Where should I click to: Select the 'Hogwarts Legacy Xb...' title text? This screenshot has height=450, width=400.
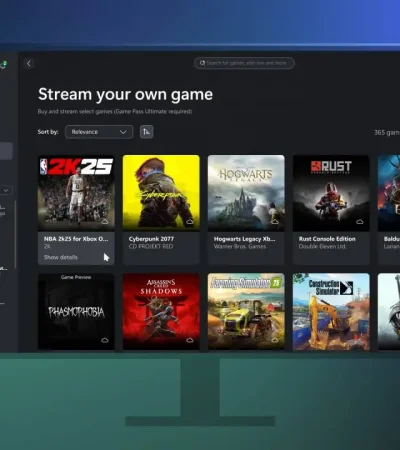[245, 239]
